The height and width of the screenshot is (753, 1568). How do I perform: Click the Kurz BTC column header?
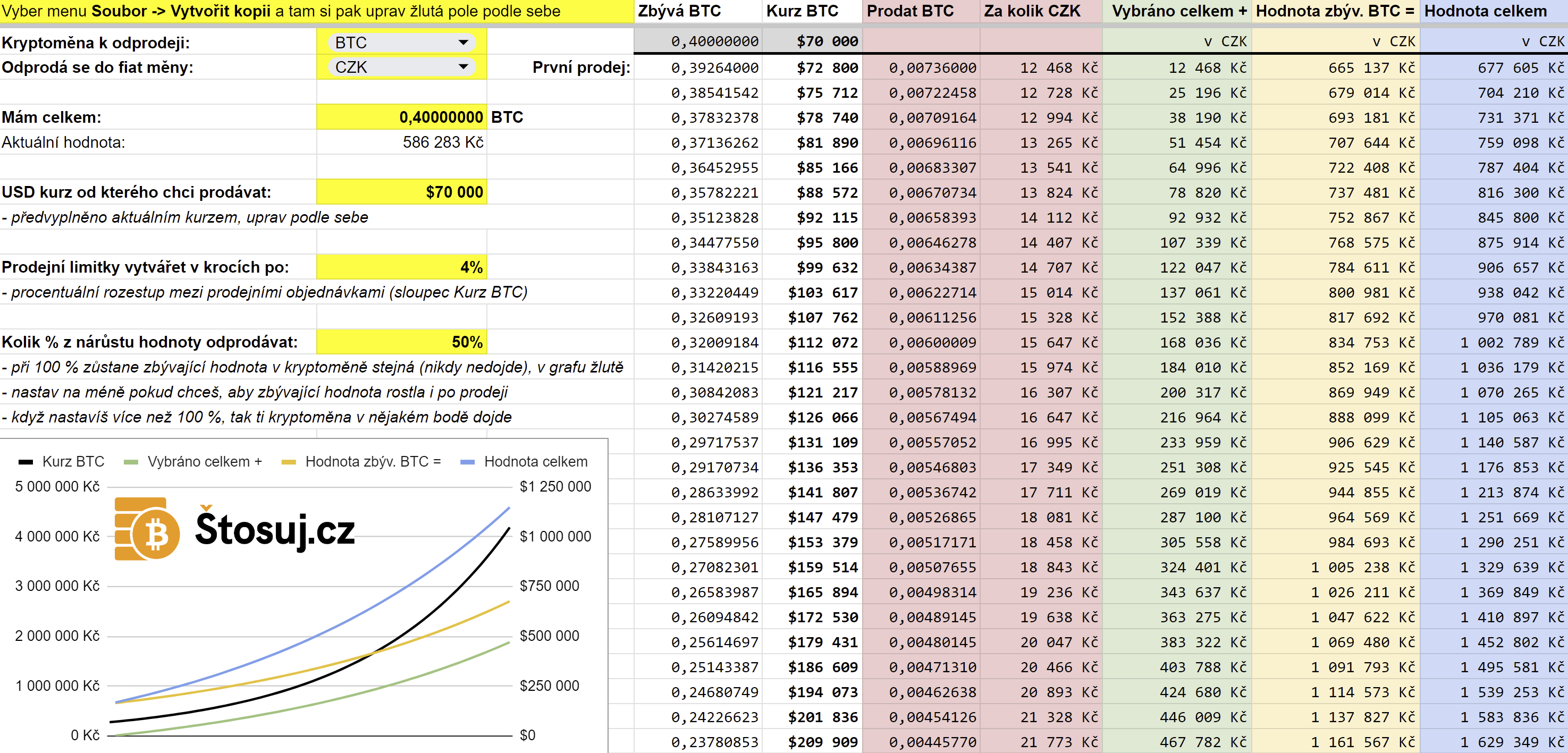click(802, 11)
